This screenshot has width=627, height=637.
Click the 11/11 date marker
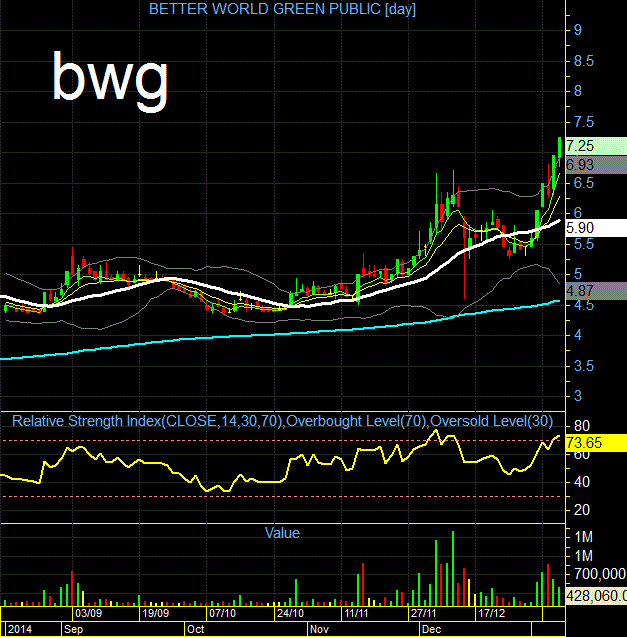point(356,613)
